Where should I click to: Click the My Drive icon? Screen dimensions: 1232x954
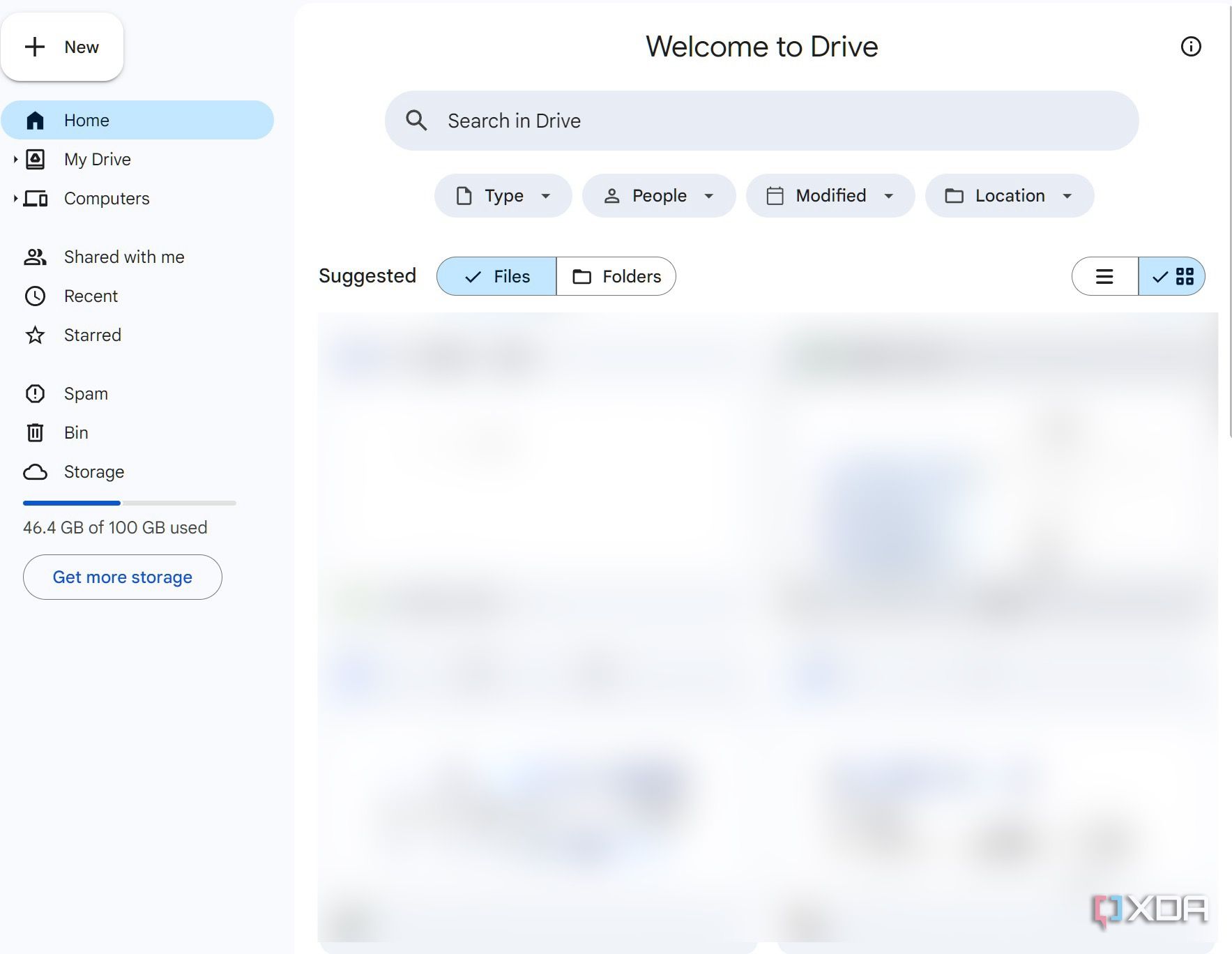(36, 160)
